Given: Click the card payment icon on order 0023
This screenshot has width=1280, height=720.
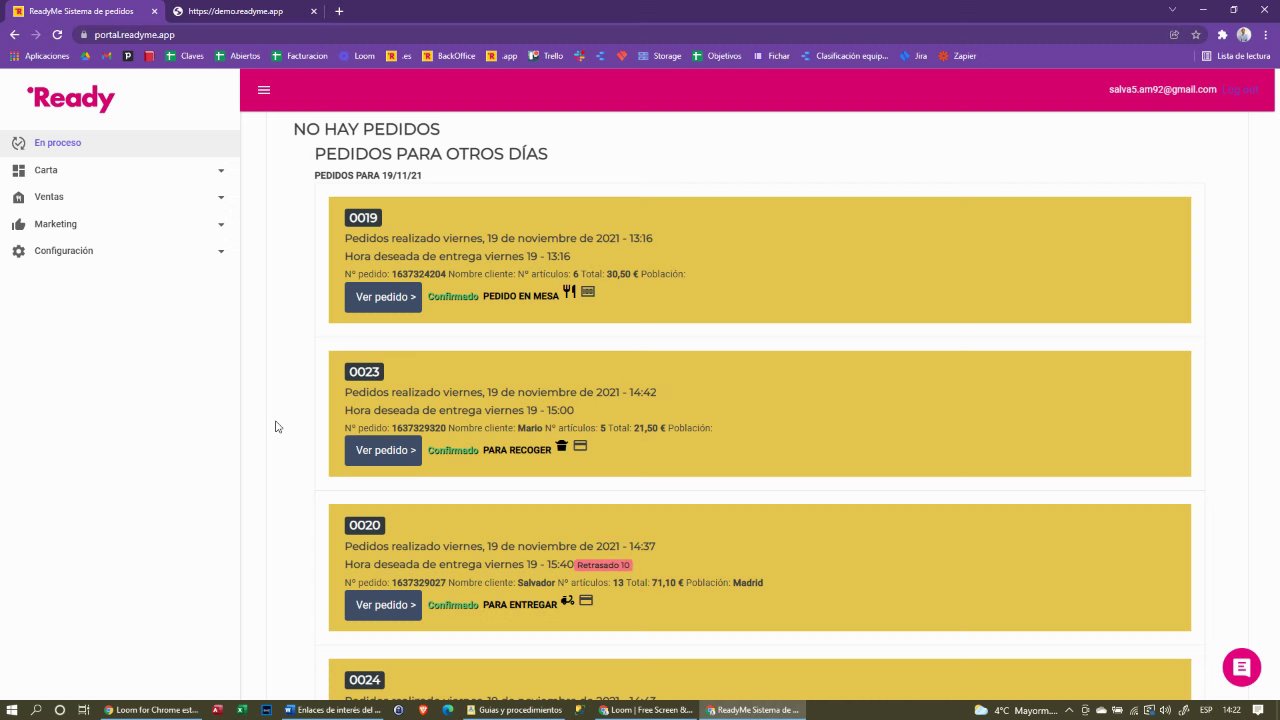Looking at the screenshot, I should (580, 446).
